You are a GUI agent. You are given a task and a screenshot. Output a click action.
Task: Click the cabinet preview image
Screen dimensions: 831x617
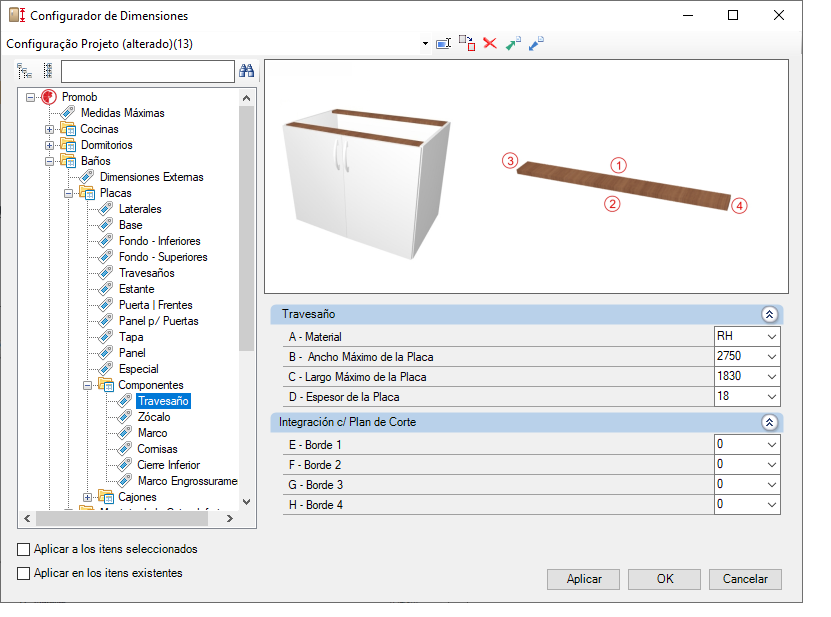coord(367,184)
